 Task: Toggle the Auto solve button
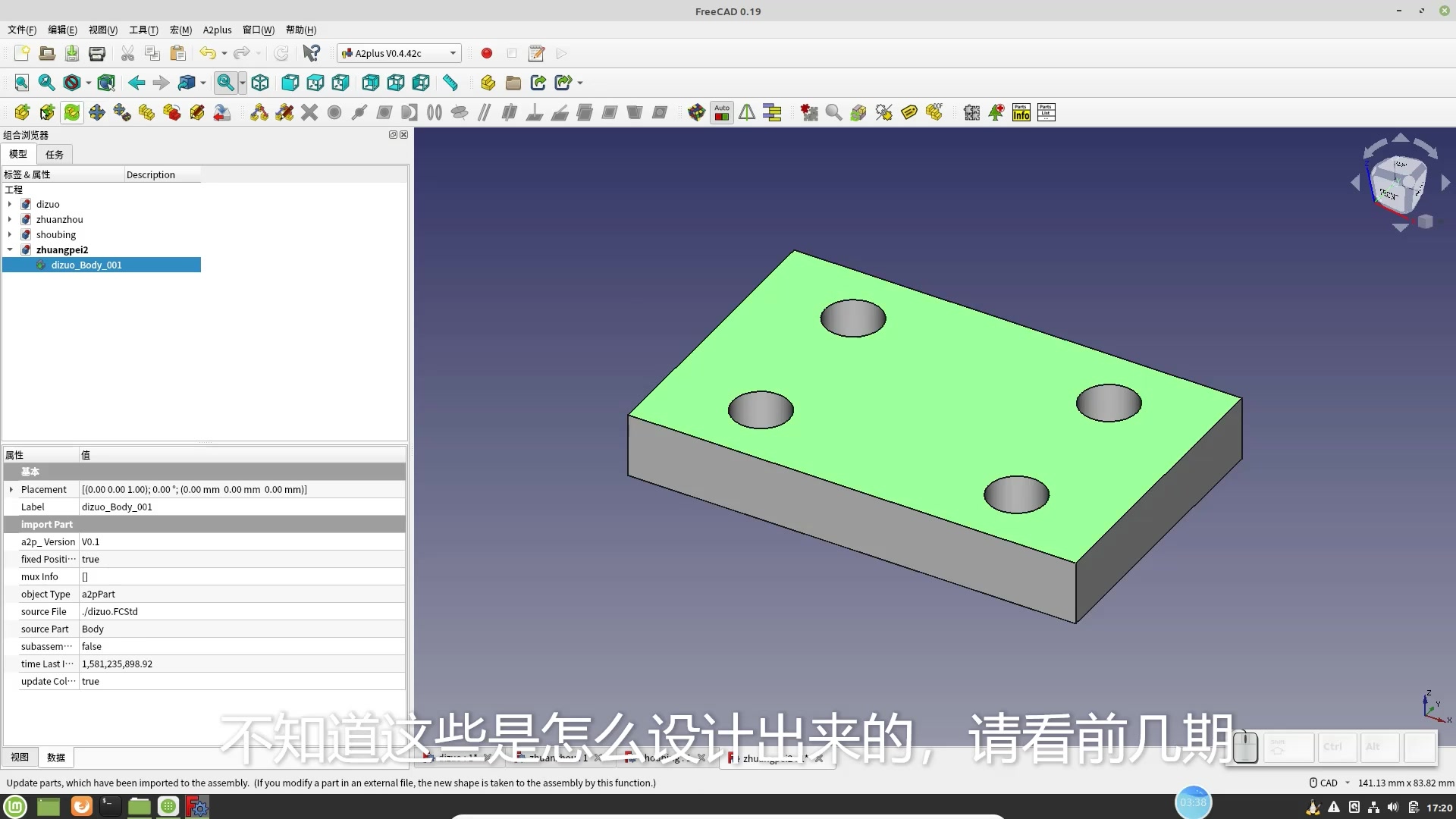click(721, 112)
